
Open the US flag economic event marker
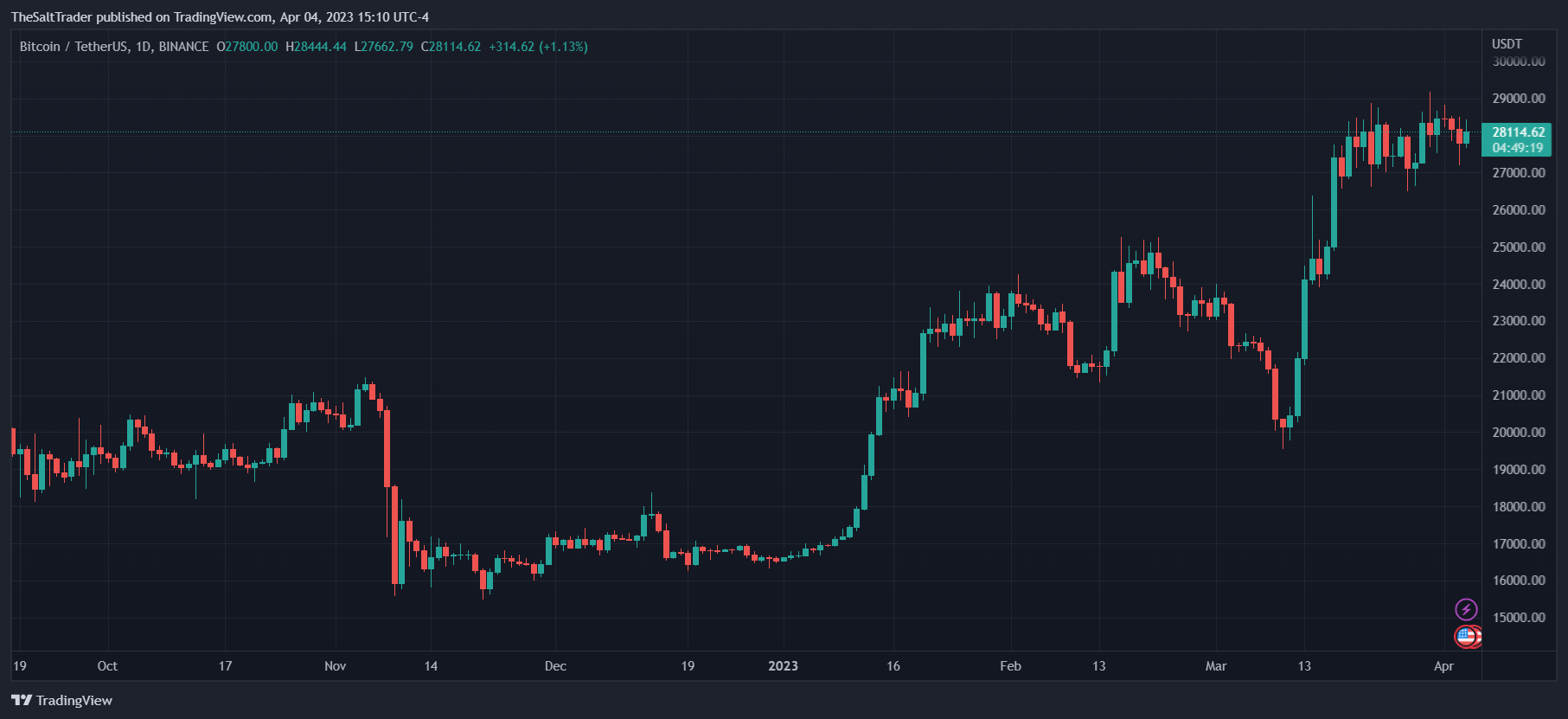pos(1465,637)
